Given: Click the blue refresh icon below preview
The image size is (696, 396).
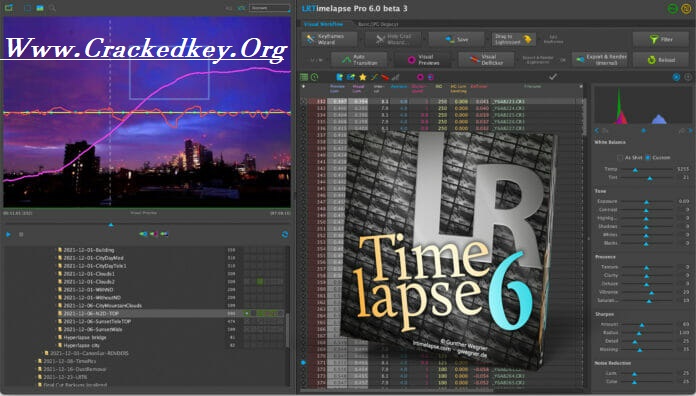Looking at the screenshot, I should (285, 234).
